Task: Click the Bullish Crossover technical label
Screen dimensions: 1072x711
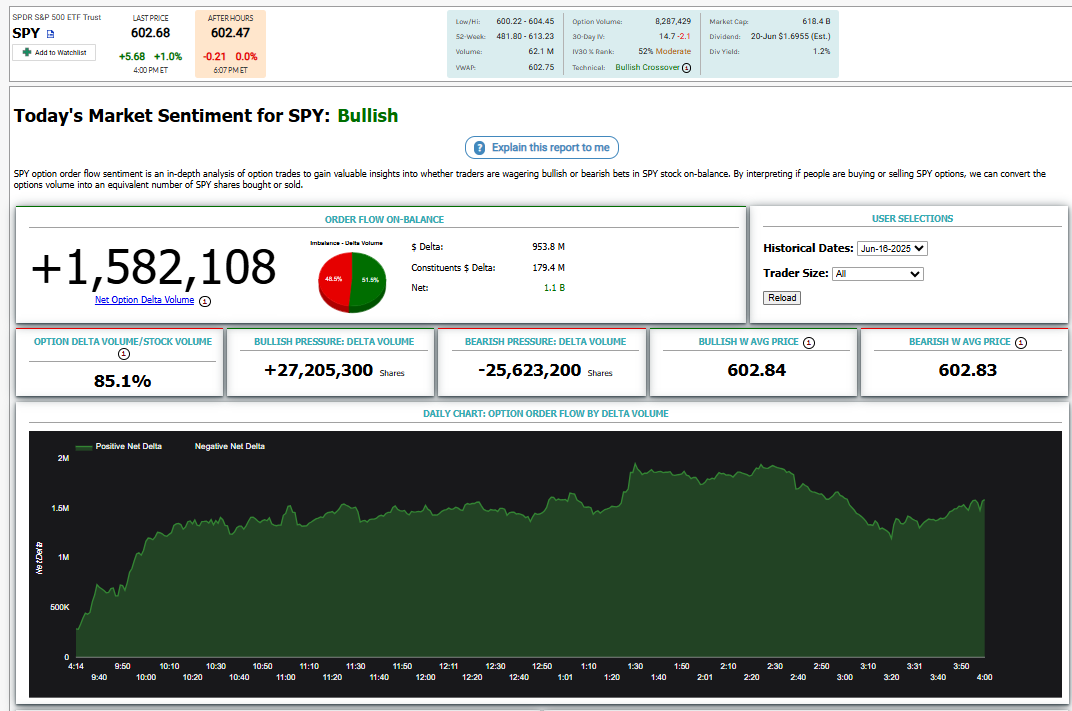Action: tap(647, 67)
